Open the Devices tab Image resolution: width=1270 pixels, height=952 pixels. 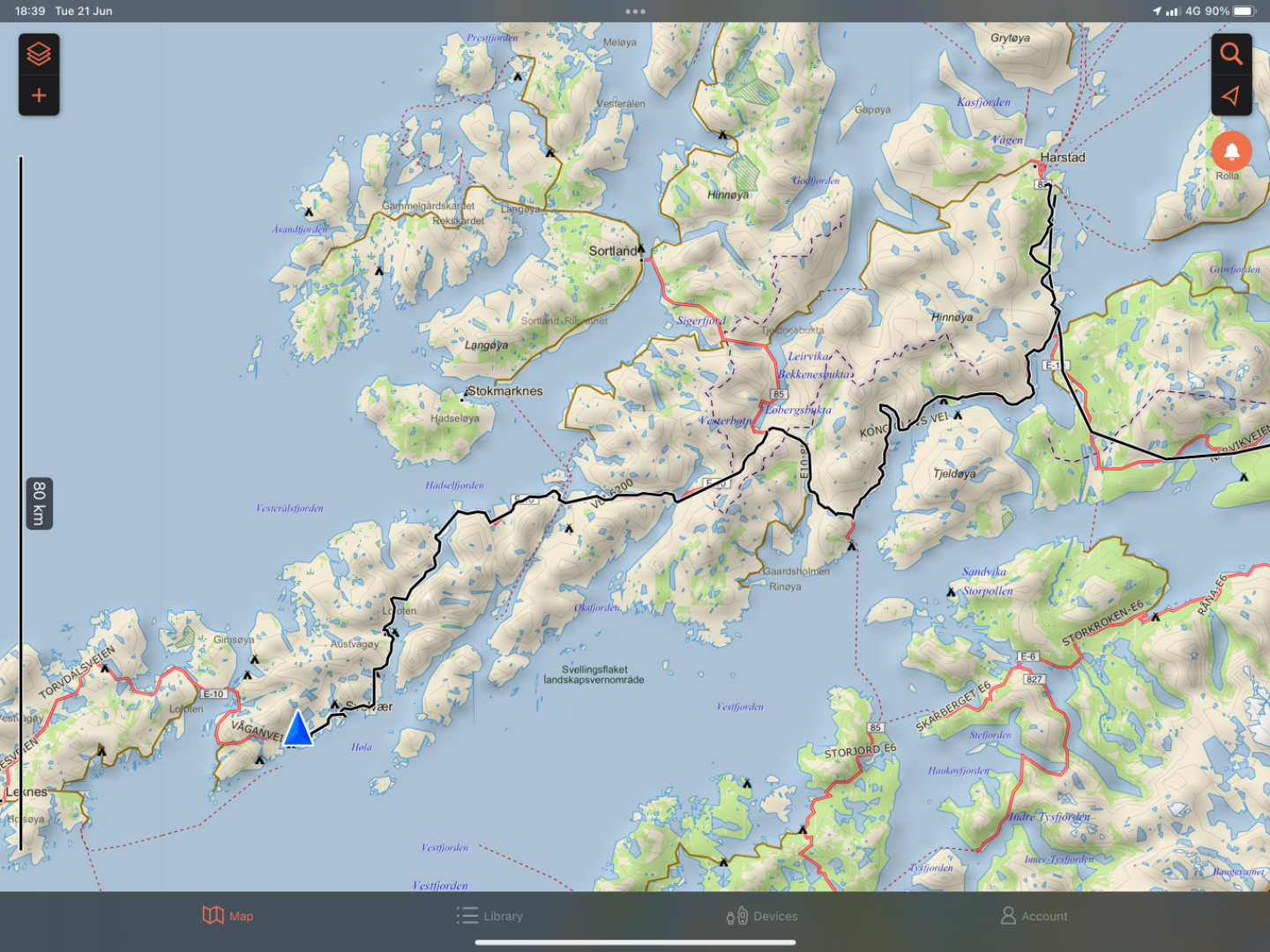pos(762,916)
